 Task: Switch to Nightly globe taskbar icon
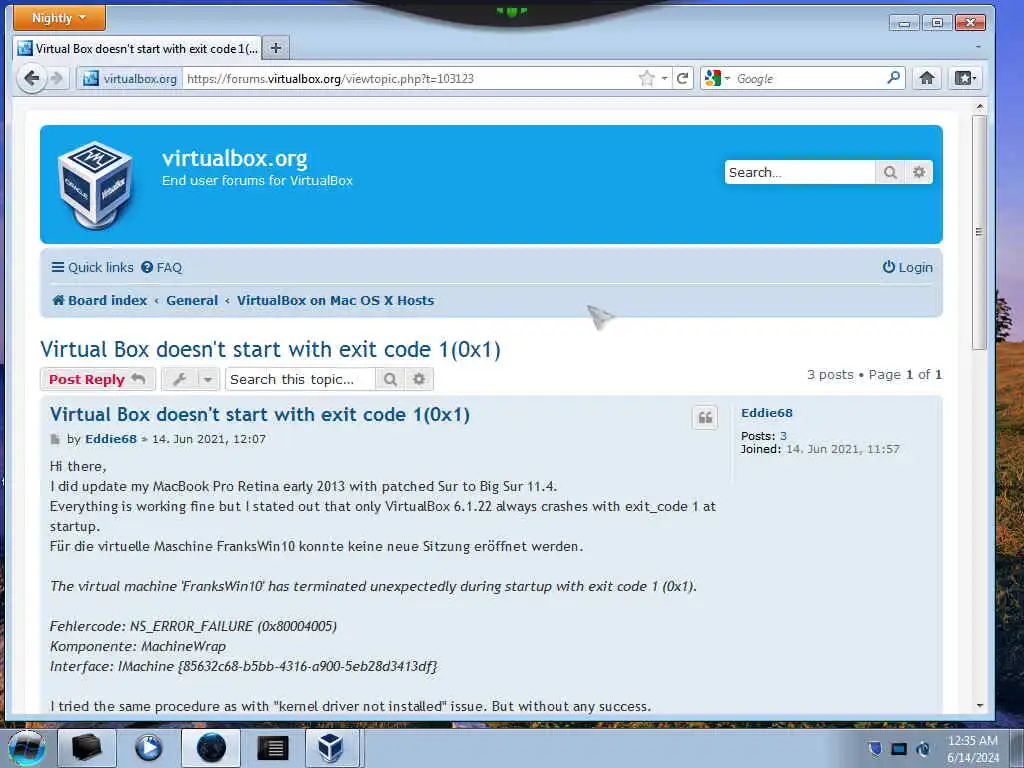pyautogui.click(x=210, y=748)
